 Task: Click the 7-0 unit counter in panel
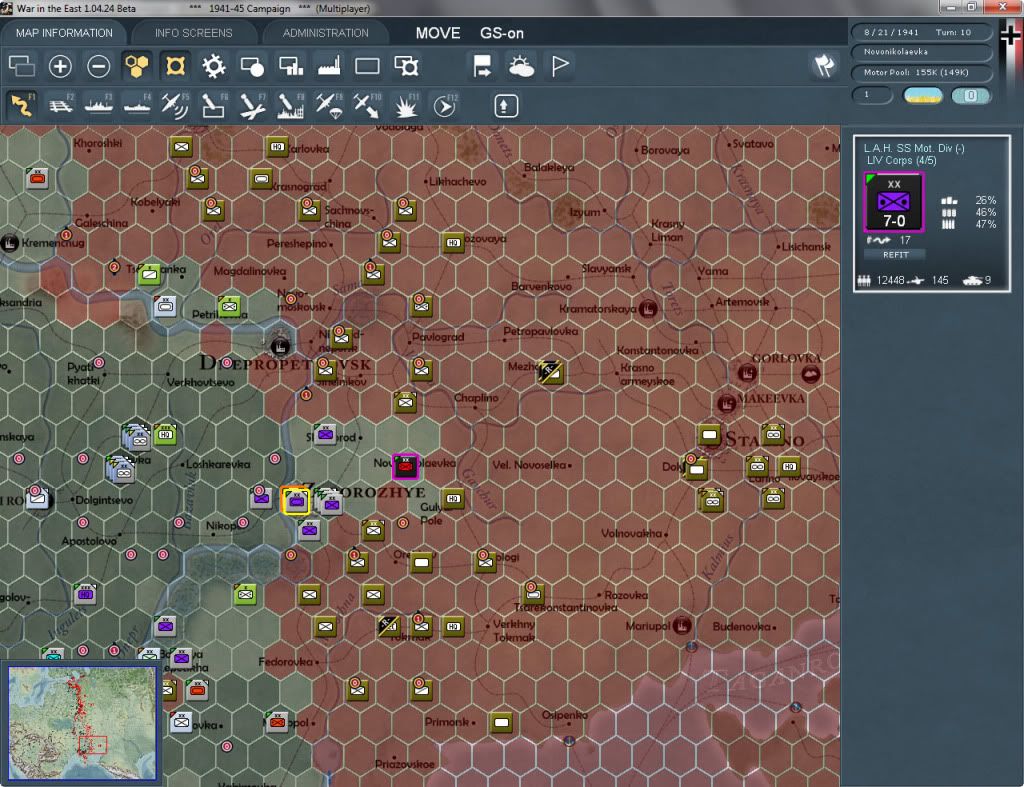coord(893,202)
